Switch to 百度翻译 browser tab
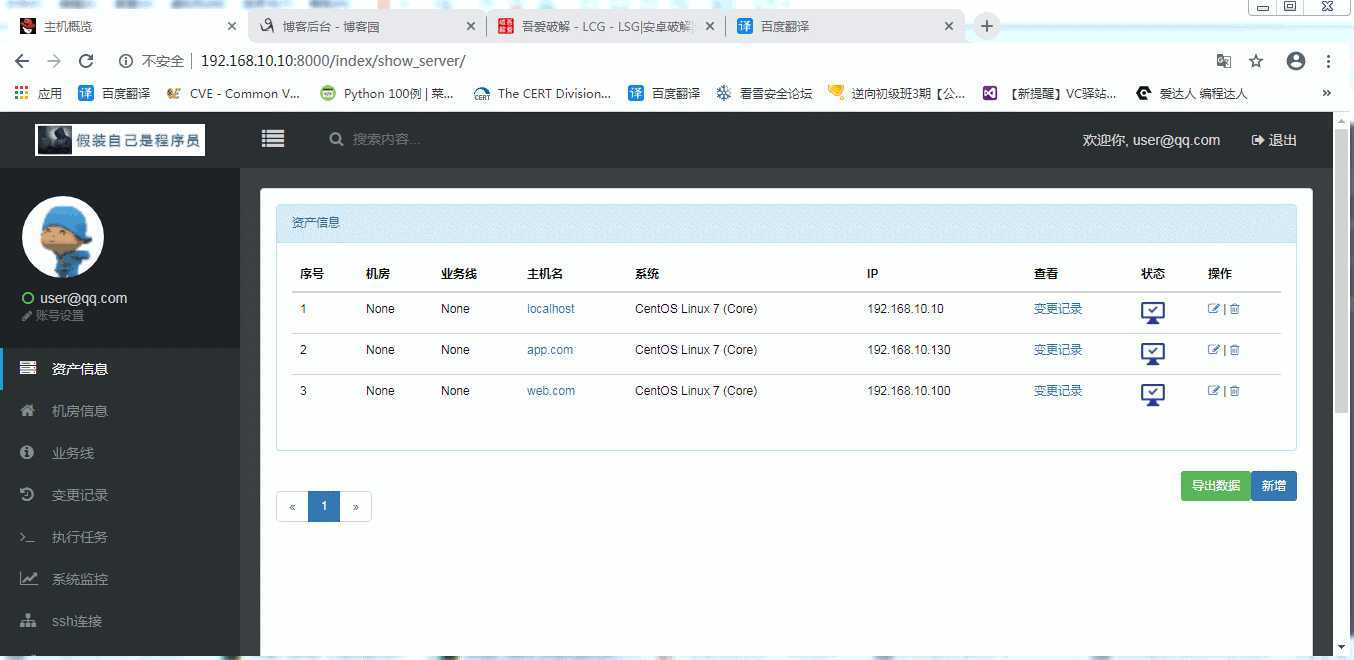1354x660 pixels. (x=845, y=27)
